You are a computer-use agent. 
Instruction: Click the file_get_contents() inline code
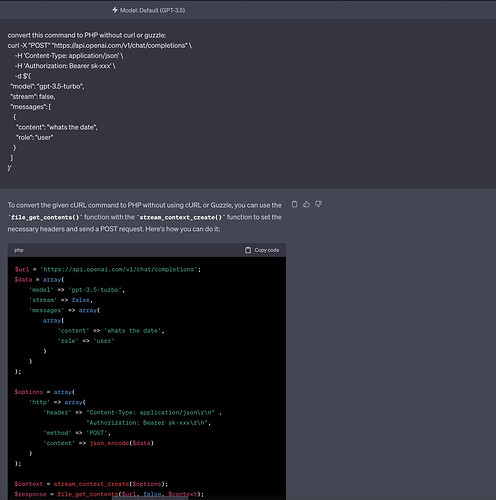point(45,217)
